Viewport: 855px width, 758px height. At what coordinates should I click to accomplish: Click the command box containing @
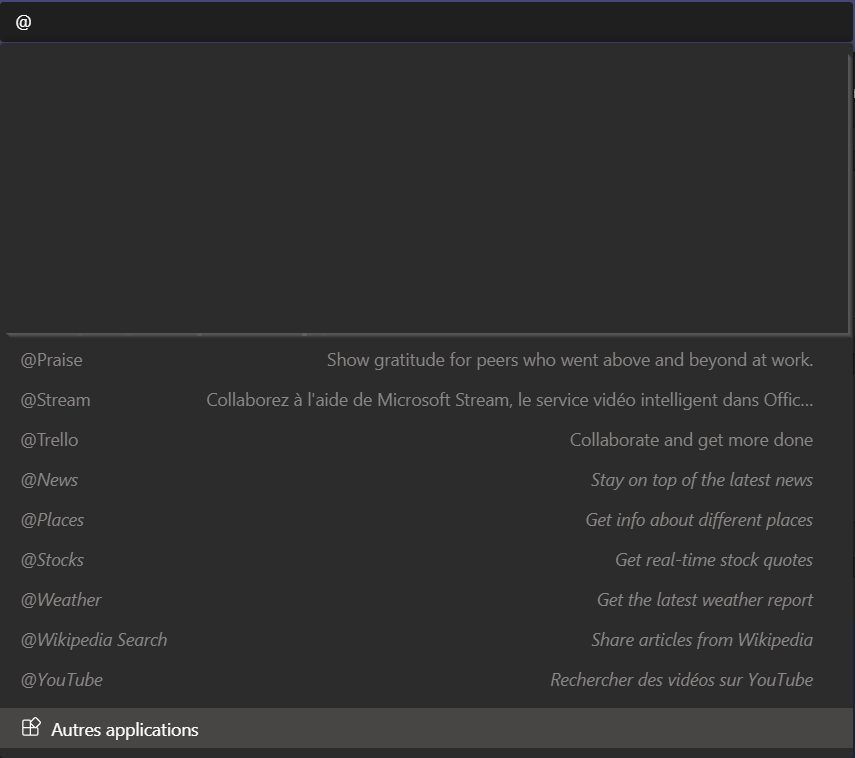[x=426, y=22]
